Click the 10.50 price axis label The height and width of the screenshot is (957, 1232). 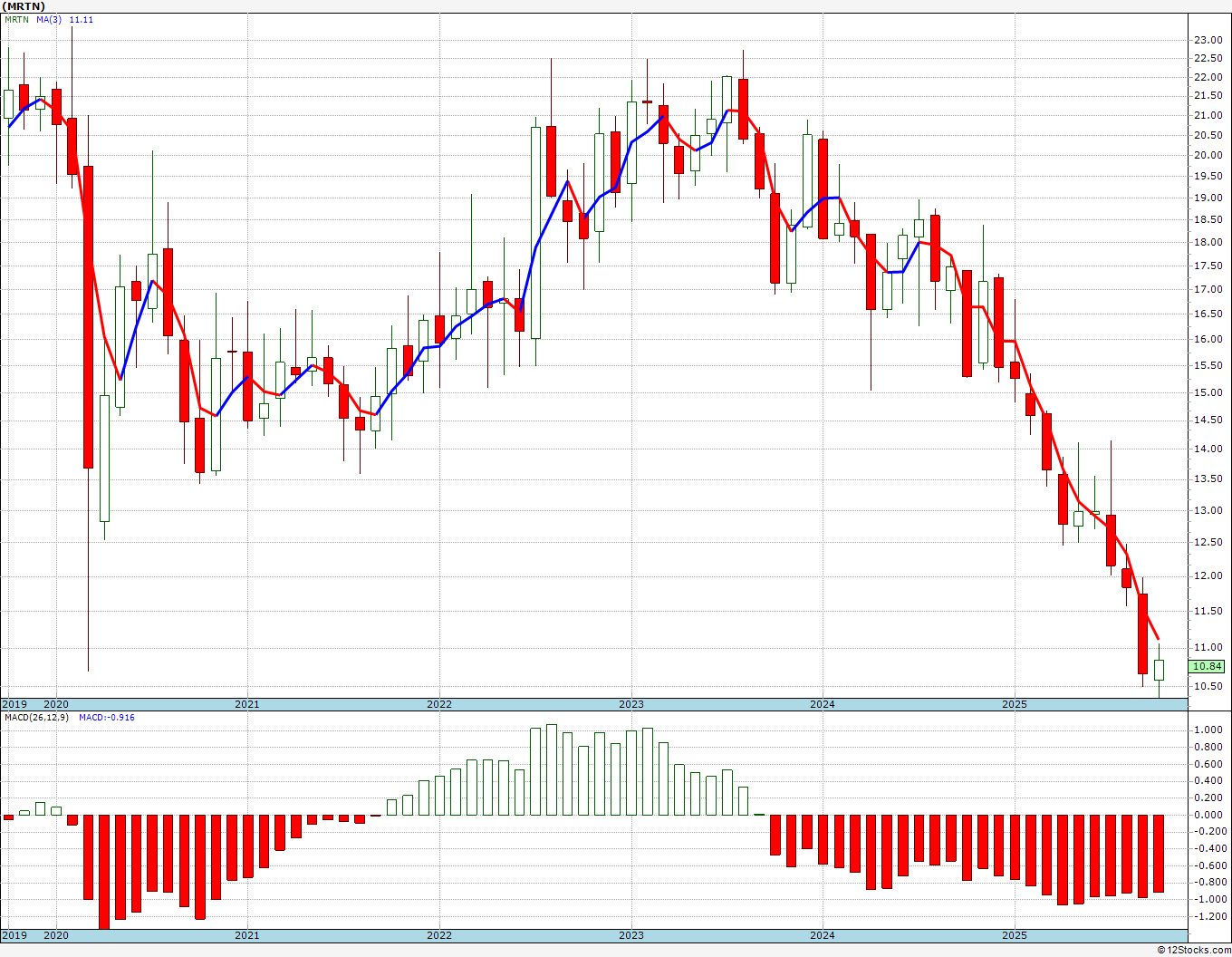[x=1208, y=685]
